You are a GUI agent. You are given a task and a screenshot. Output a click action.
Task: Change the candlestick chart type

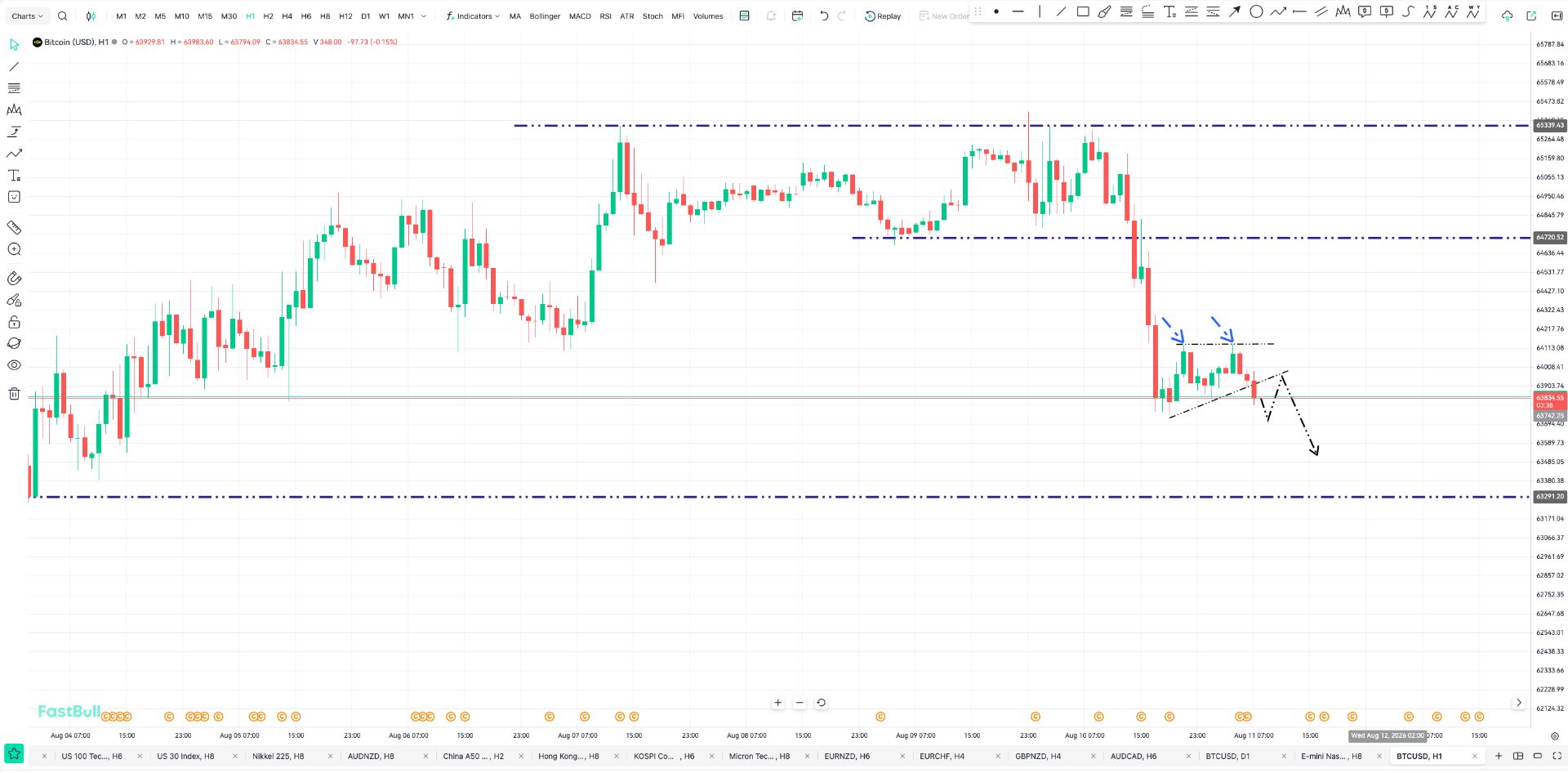click(91, 16)
